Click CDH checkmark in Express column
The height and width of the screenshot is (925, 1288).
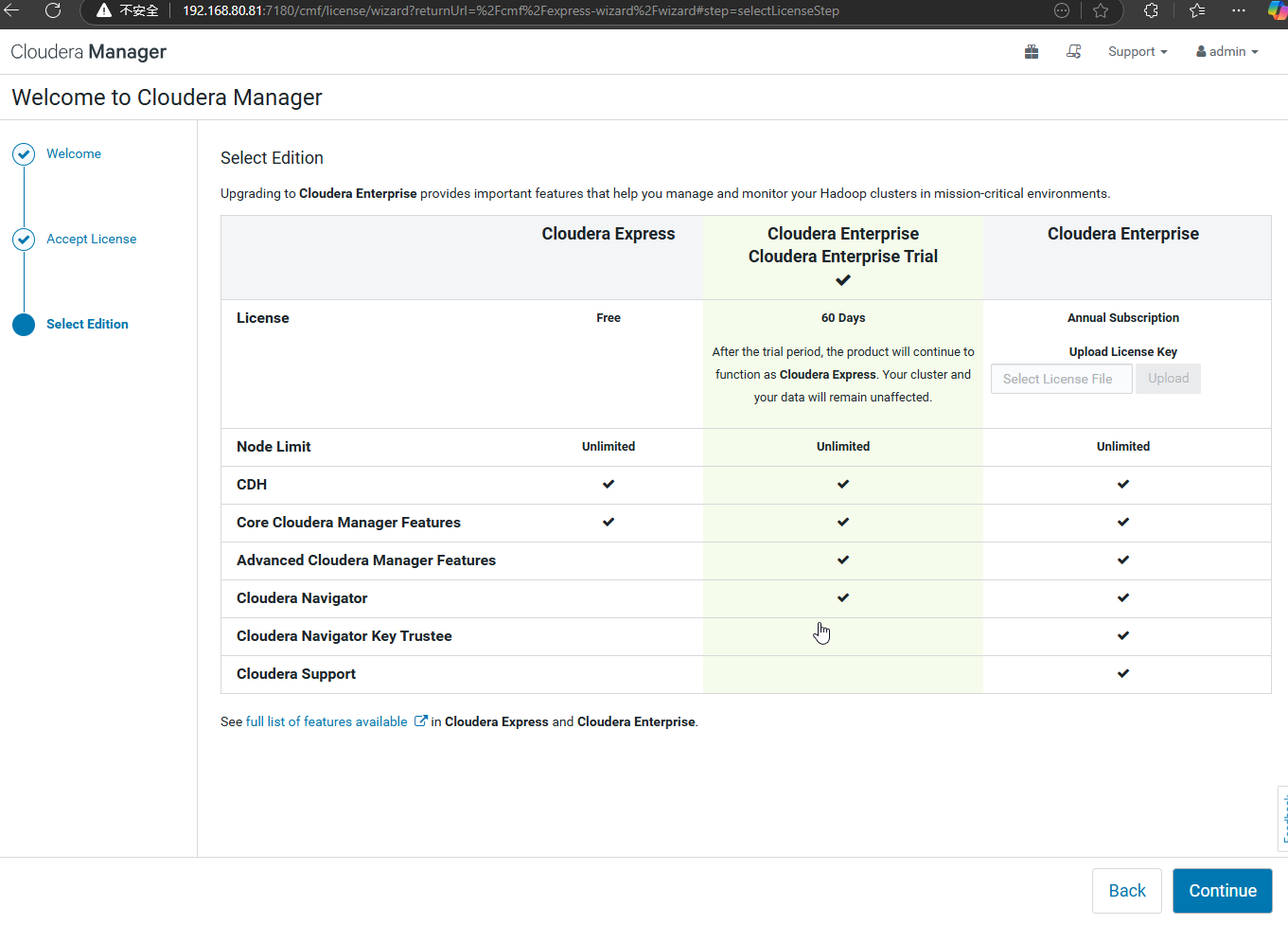click(x=609, y=484)
